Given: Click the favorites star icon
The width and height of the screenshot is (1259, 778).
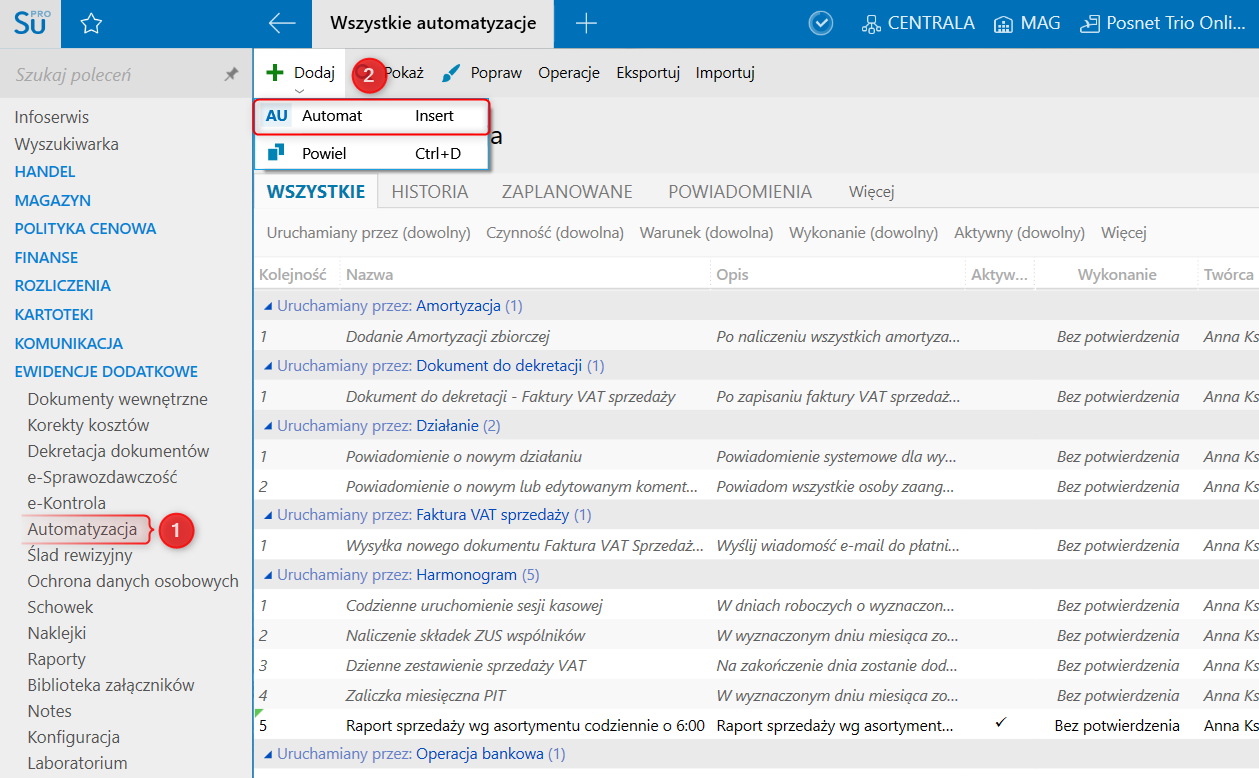Looking at the screenshot, I should pos(91,24).
